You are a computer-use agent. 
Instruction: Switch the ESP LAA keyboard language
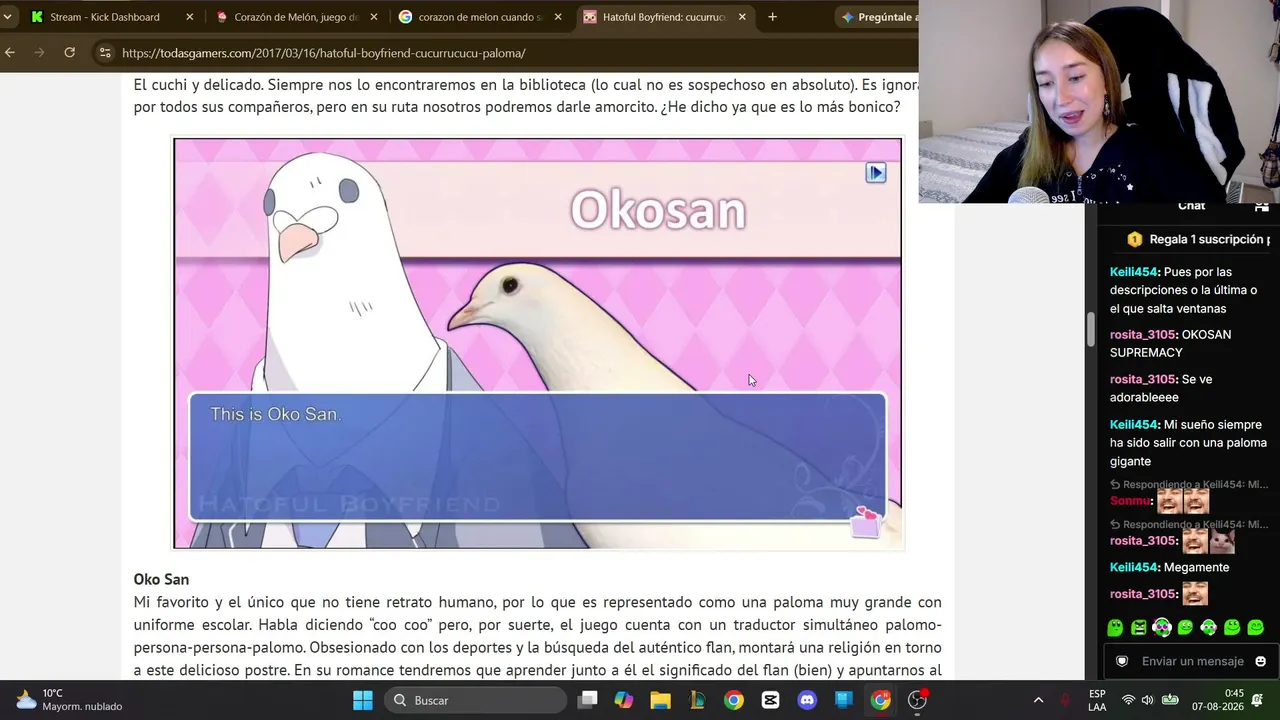coord(1097,700)
